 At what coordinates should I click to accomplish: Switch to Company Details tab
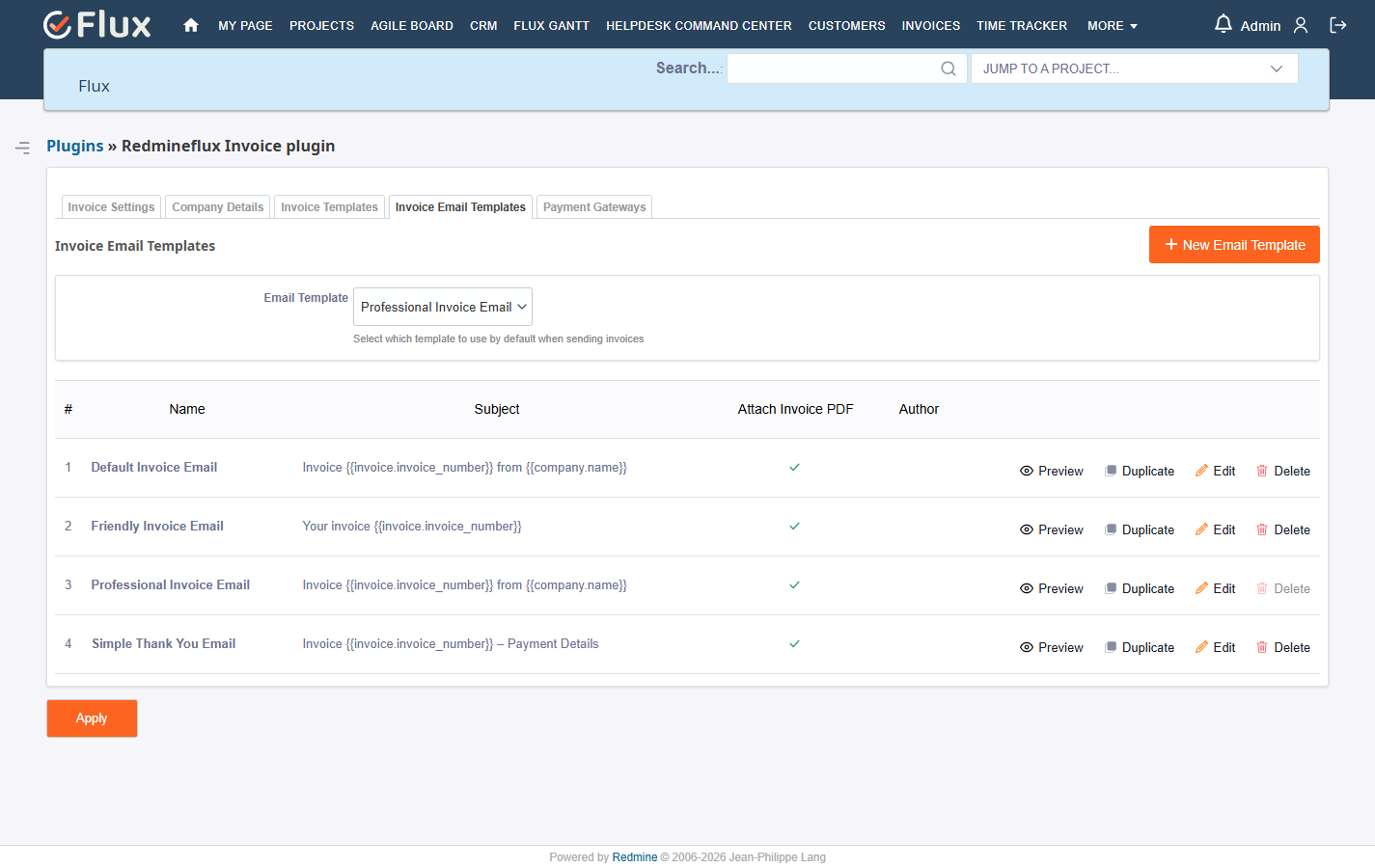[x=218, y=207]
